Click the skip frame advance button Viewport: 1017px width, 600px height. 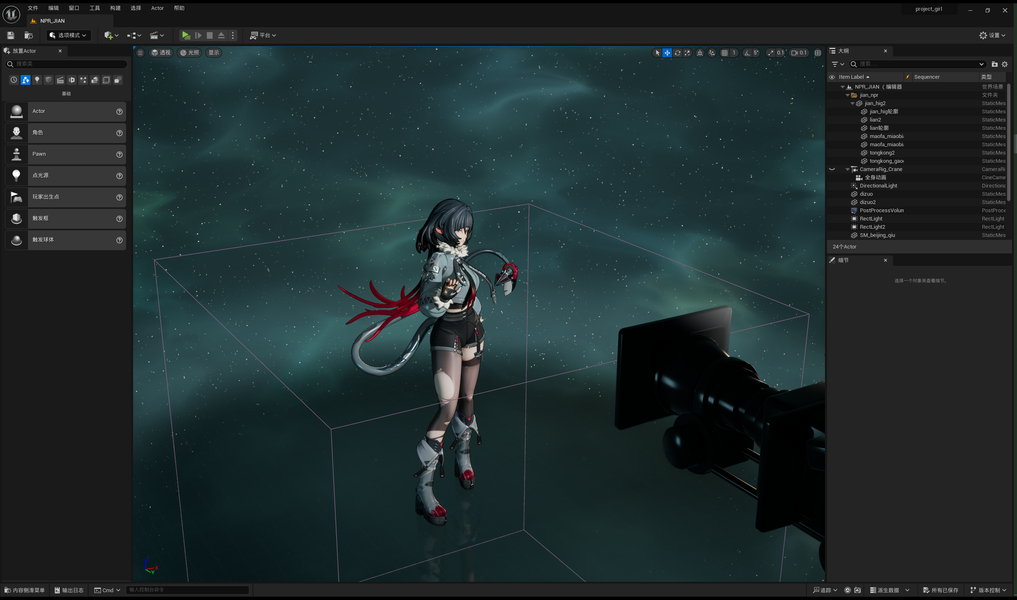point(198,35)
